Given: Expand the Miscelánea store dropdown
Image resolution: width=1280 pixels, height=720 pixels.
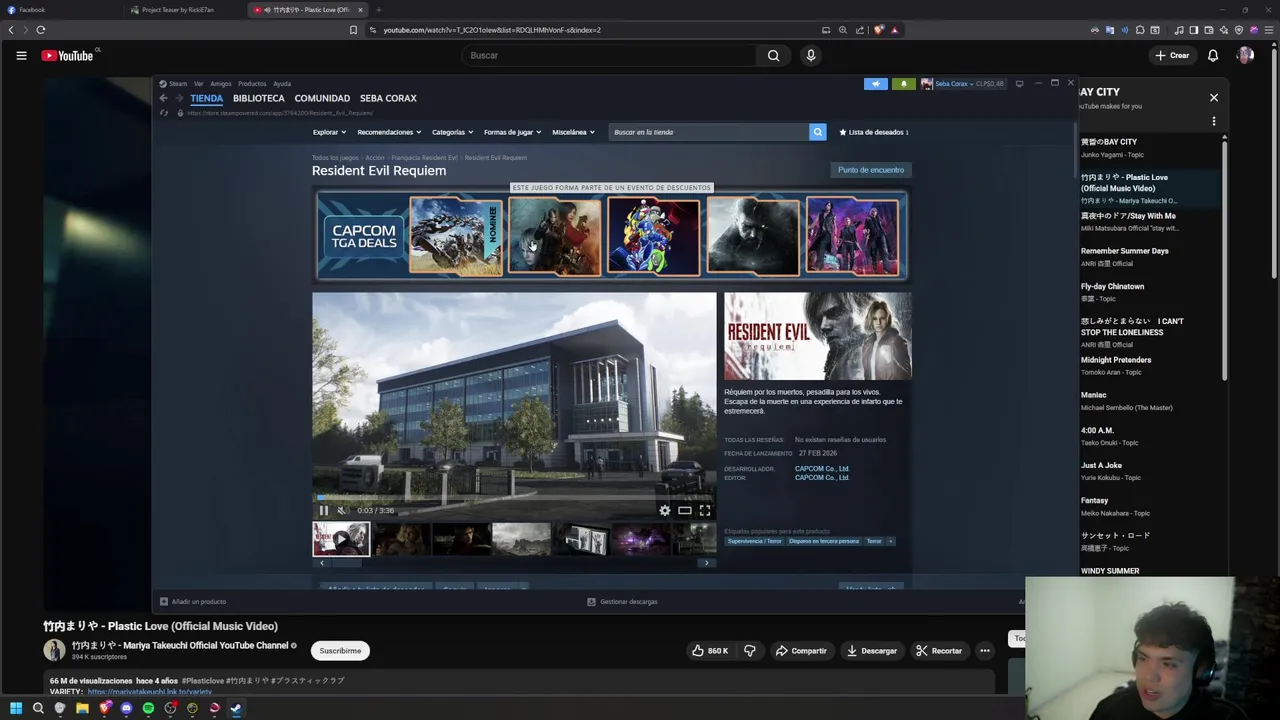Looking at the screenshot, I should click(573, 132).
